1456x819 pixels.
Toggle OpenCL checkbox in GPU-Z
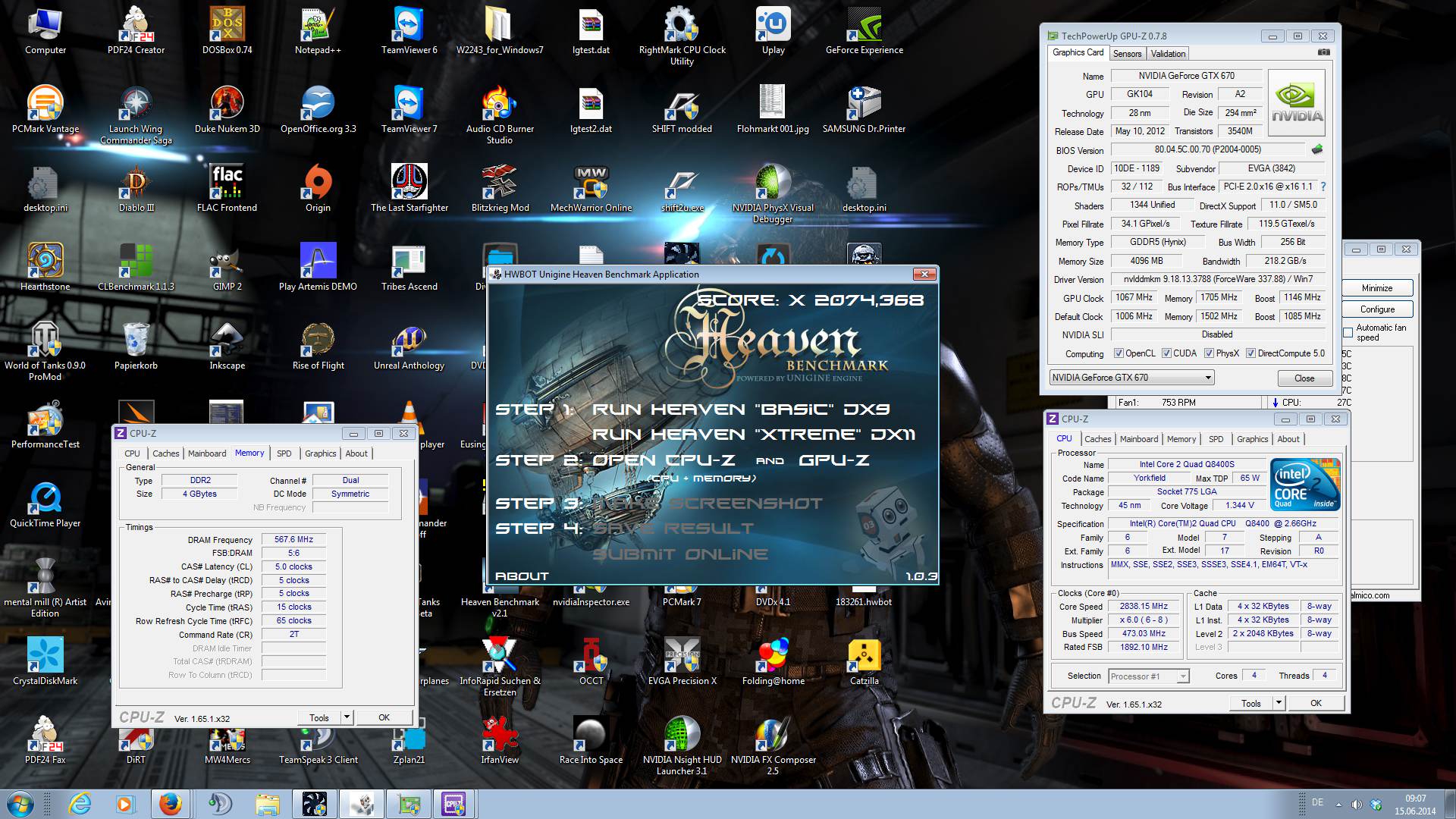(x=1119, y=353)
